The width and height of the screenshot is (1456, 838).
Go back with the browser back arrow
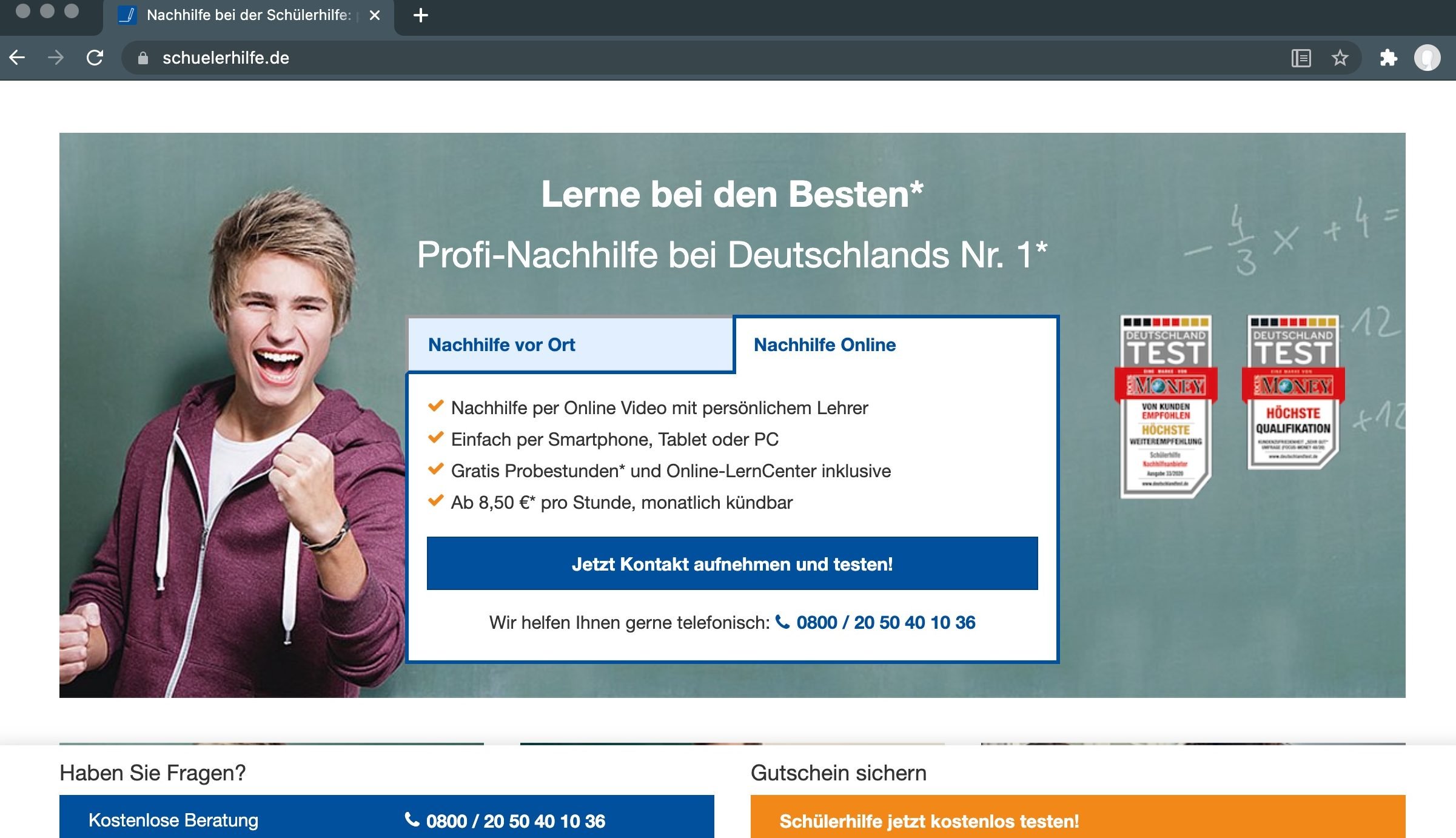coord(17,58)
